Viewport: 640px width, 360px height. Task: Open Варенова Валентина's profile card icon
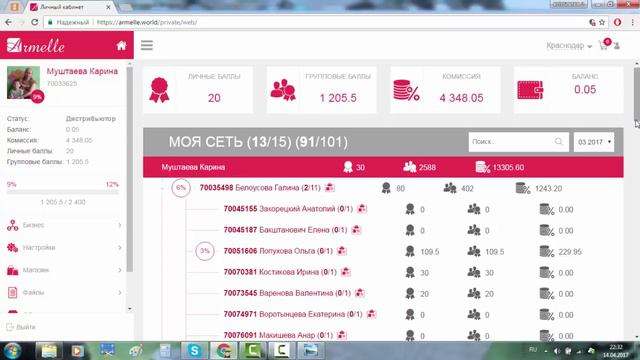pos(360,293)
